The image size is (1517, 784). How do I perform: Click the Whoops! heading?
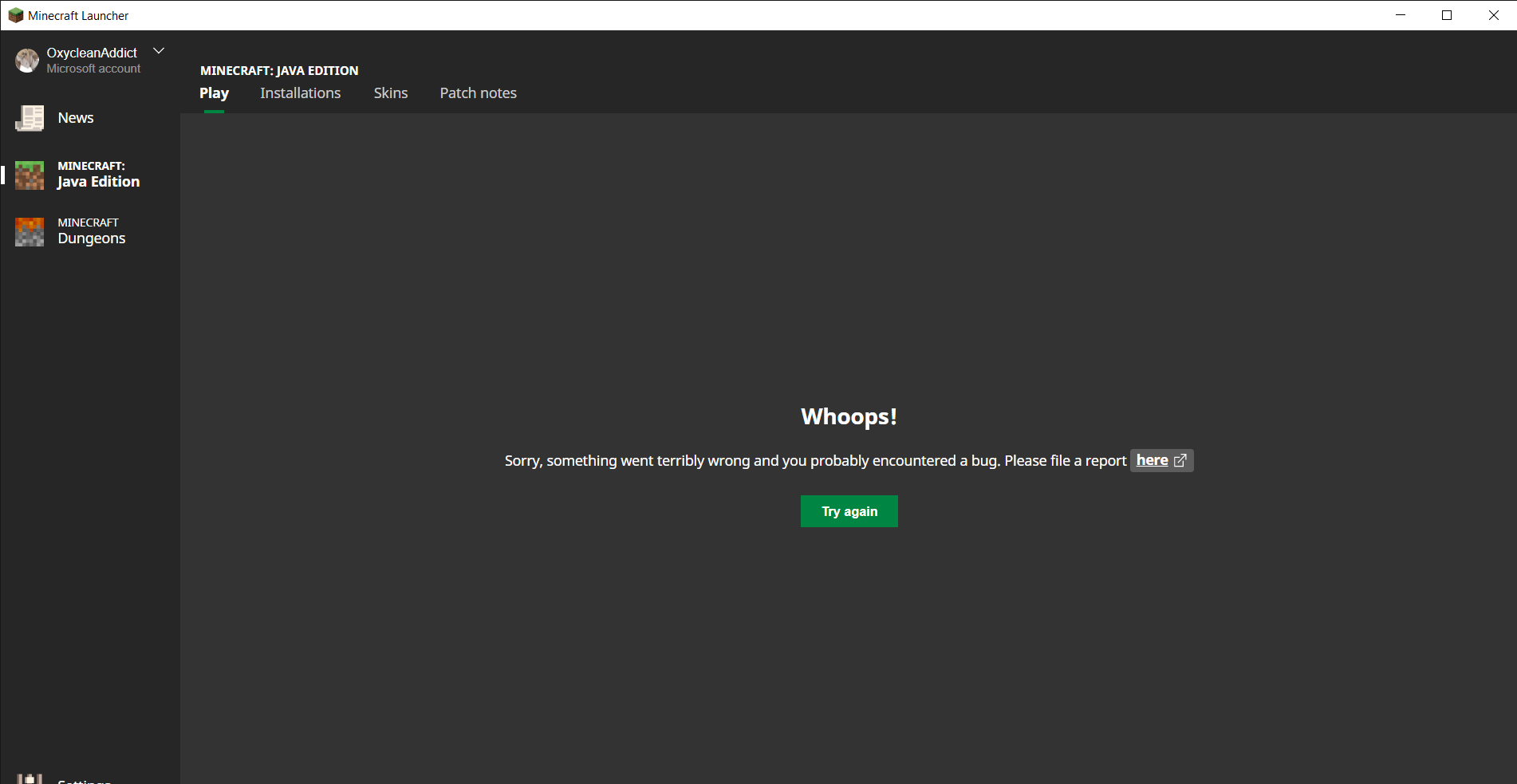pyautogui.click(x=849, y=416)
